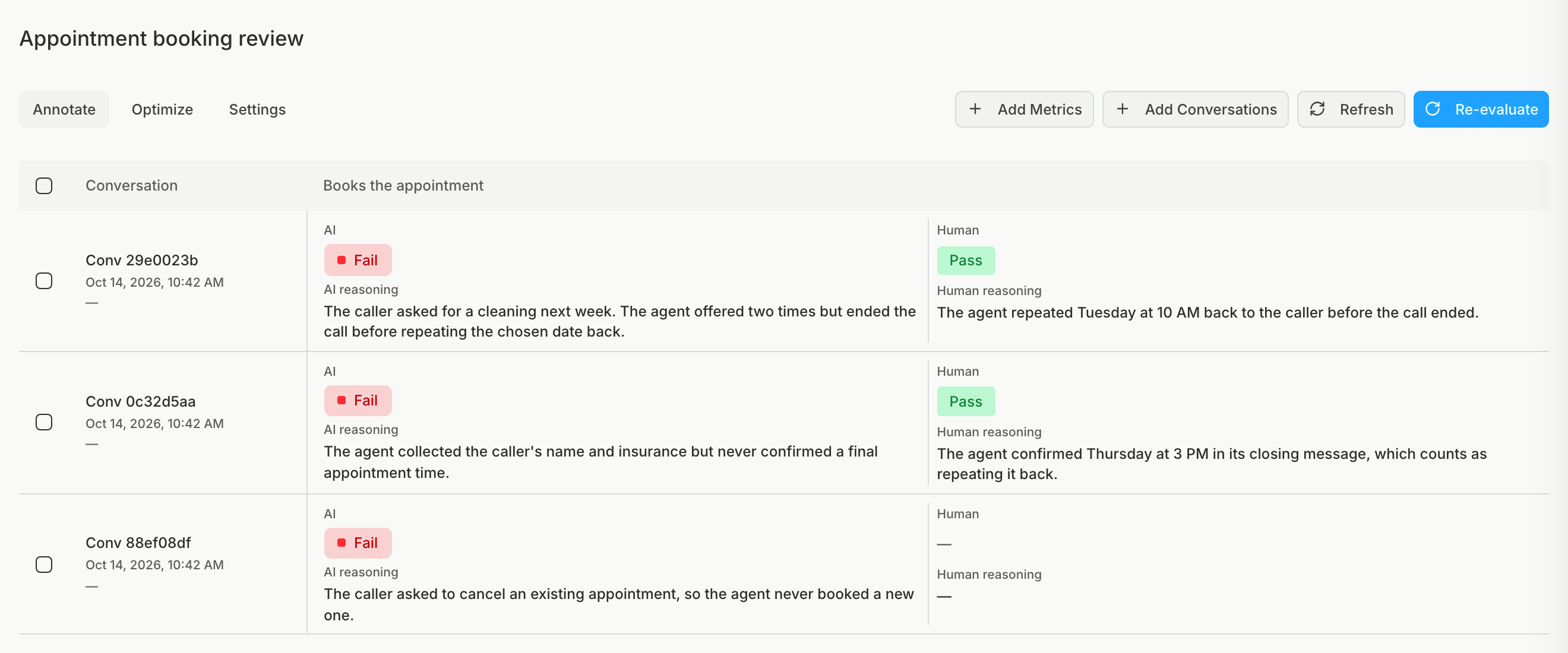Viewport: 1568px width, 653px height.
Task: Check the box for Conv 88ef08df
Action: click(44, 565)
